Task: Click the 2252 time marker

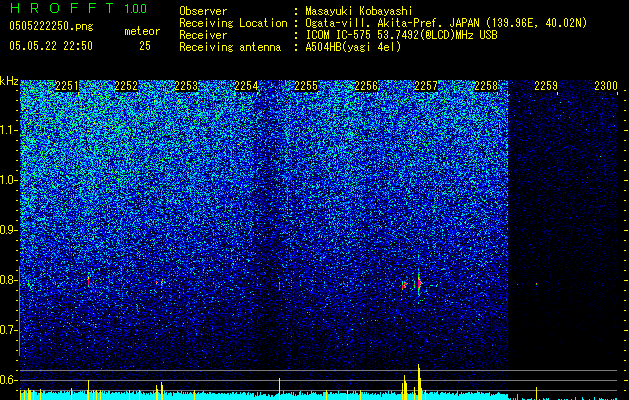Action: (x=126, y=86)
